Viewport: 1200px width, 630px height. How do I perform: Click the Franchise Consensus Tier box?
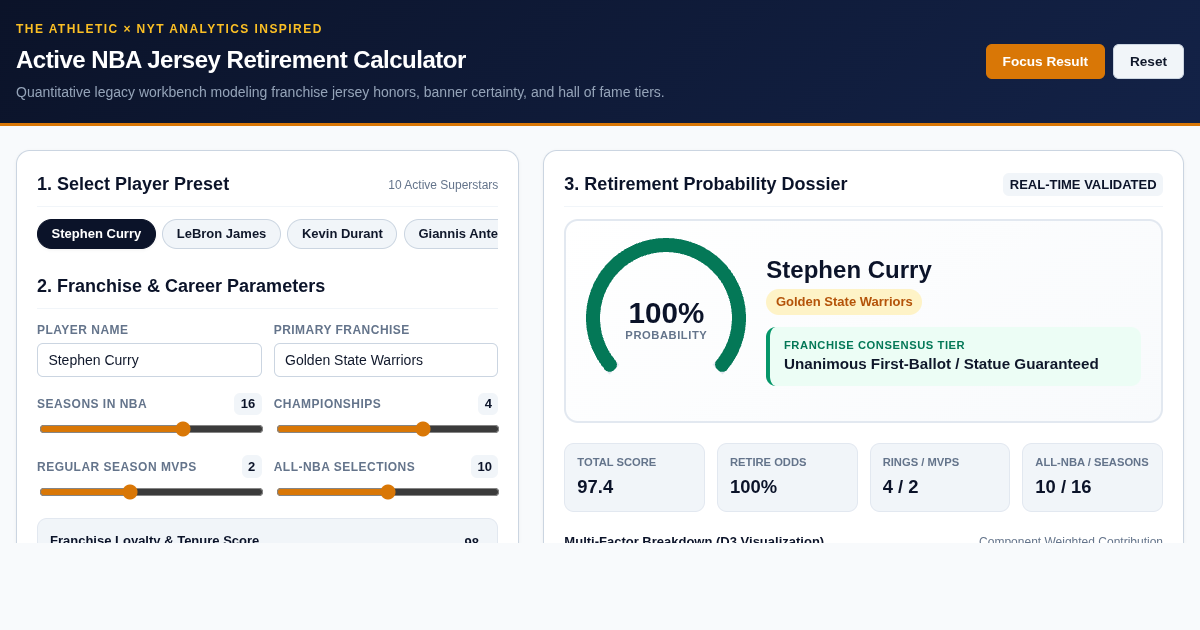point(953,356)
